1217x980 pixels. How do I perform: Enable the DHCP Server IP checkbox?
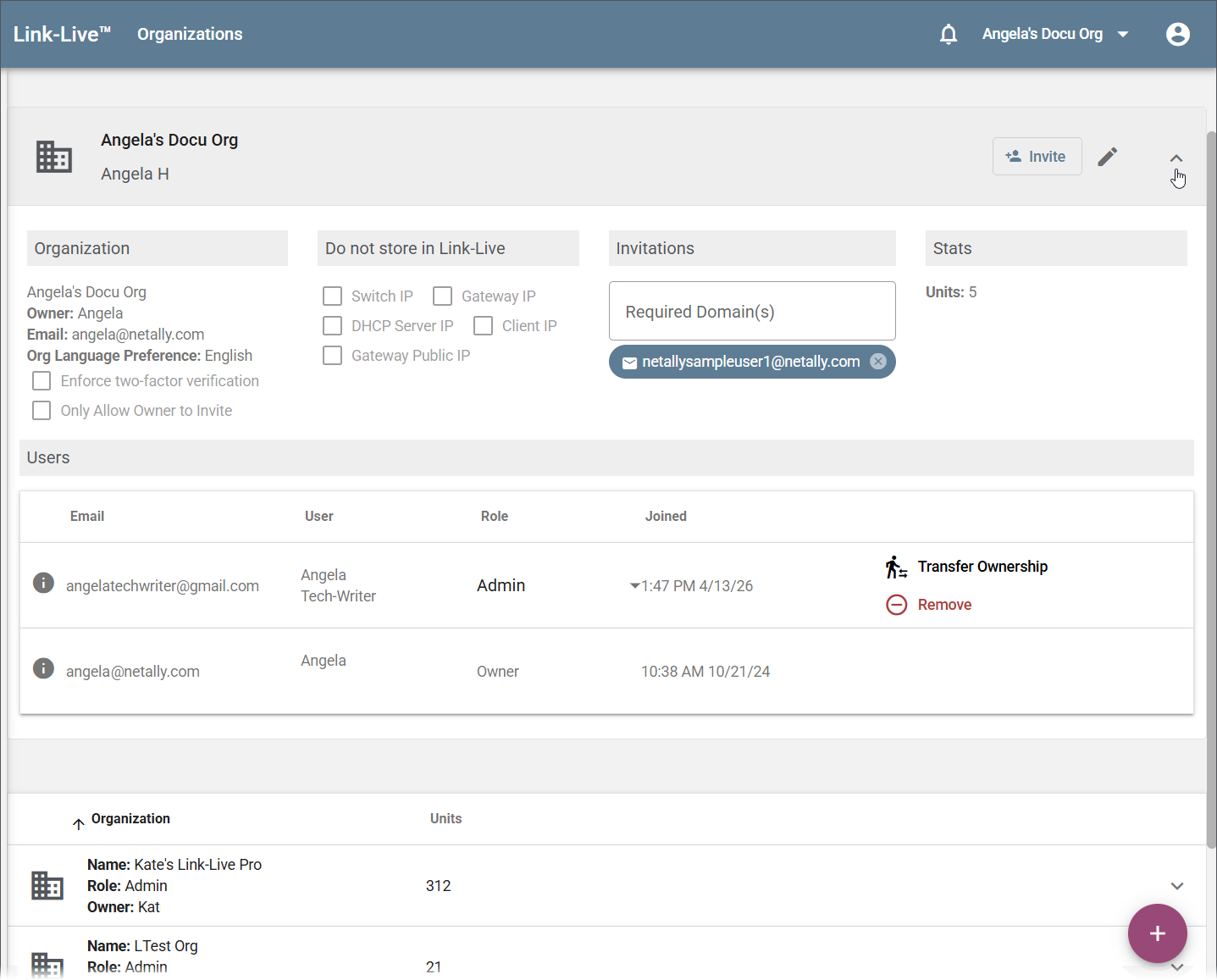click(333, 326)
